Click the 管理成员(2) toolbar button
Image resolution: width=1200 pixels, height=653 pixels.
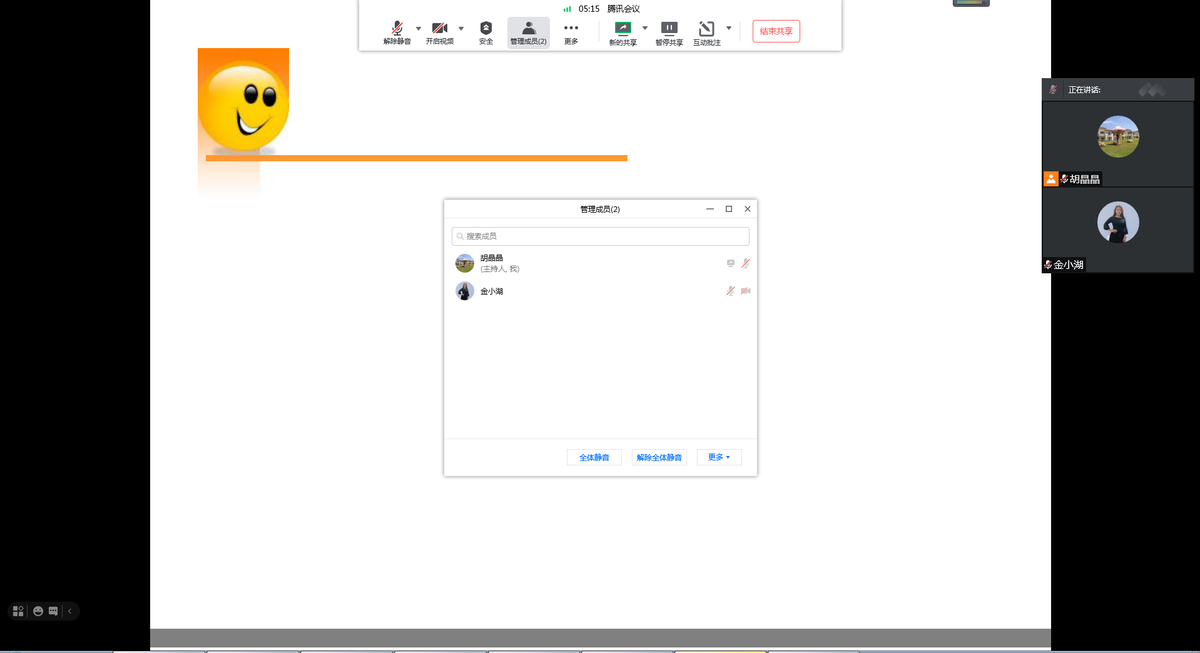528,32
